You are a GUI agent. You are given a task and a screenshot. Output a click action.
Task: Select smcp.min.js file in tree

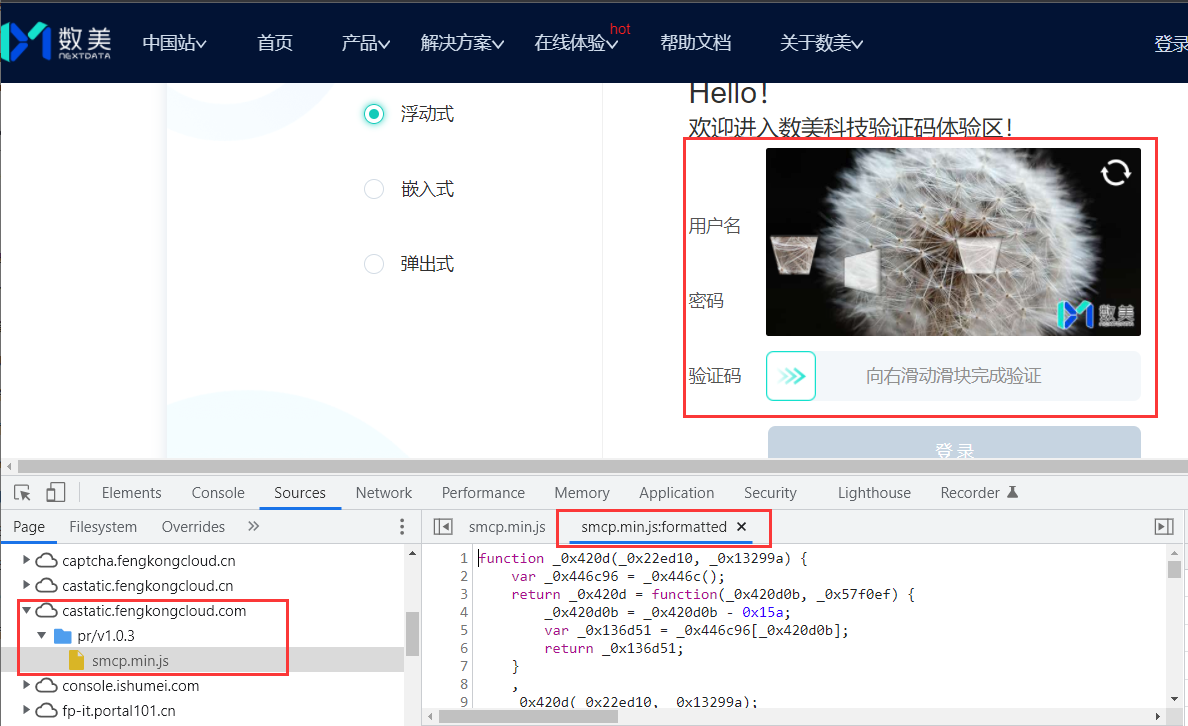tap(130, 660)
